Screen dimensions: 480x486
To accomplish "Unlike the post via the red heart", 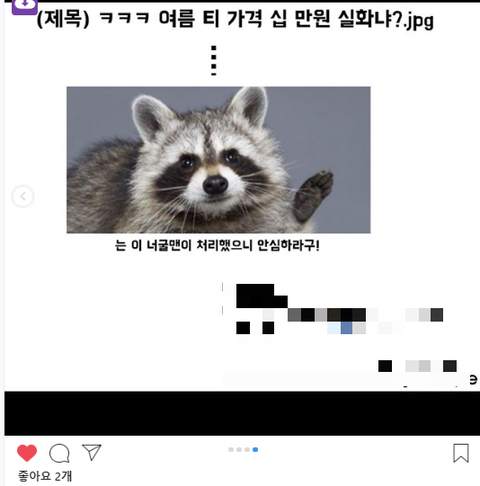I will coord(27,453).
